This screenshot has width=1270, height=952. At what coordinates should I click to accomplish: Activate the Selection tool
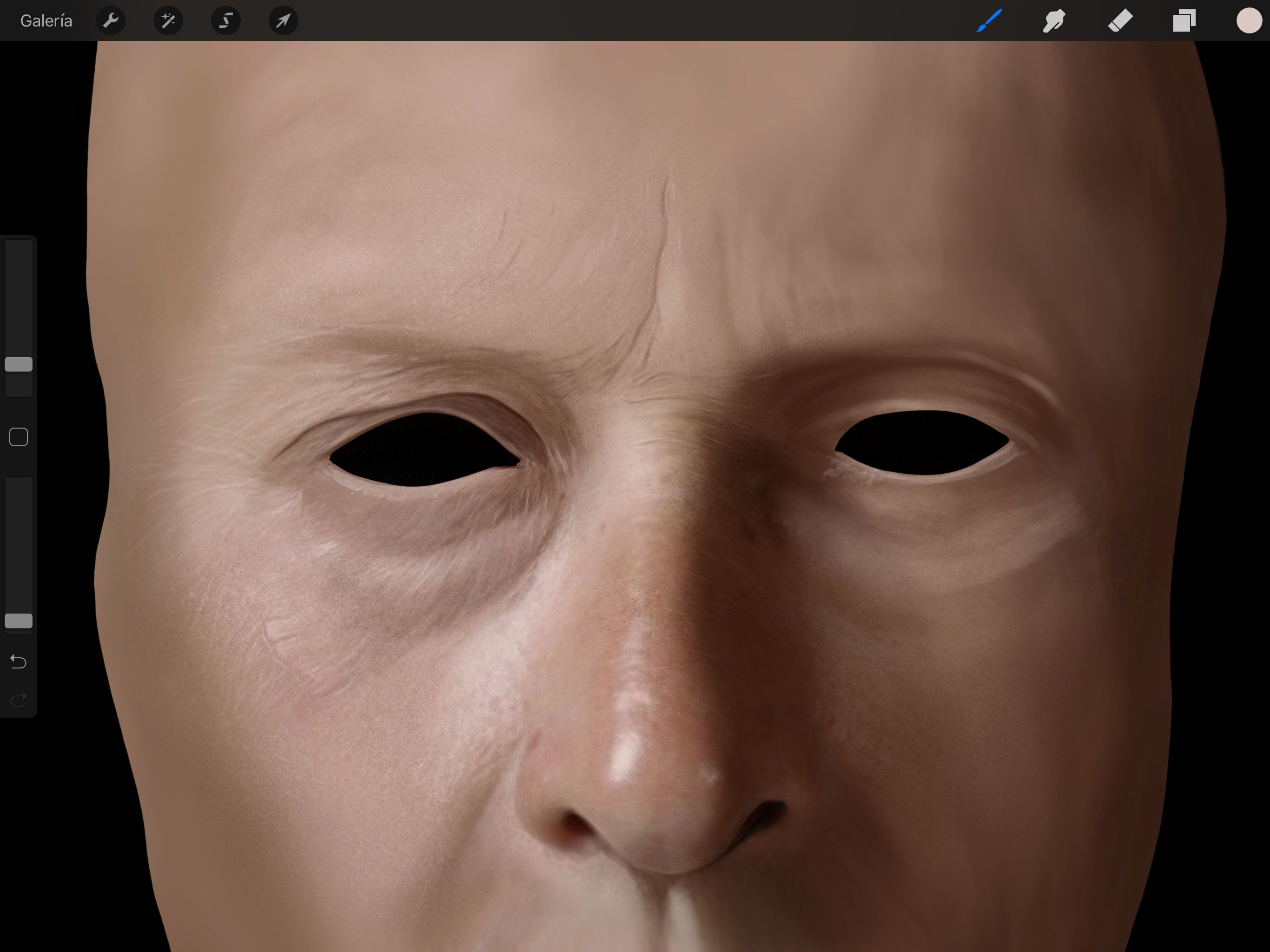[x=225, y=20]
